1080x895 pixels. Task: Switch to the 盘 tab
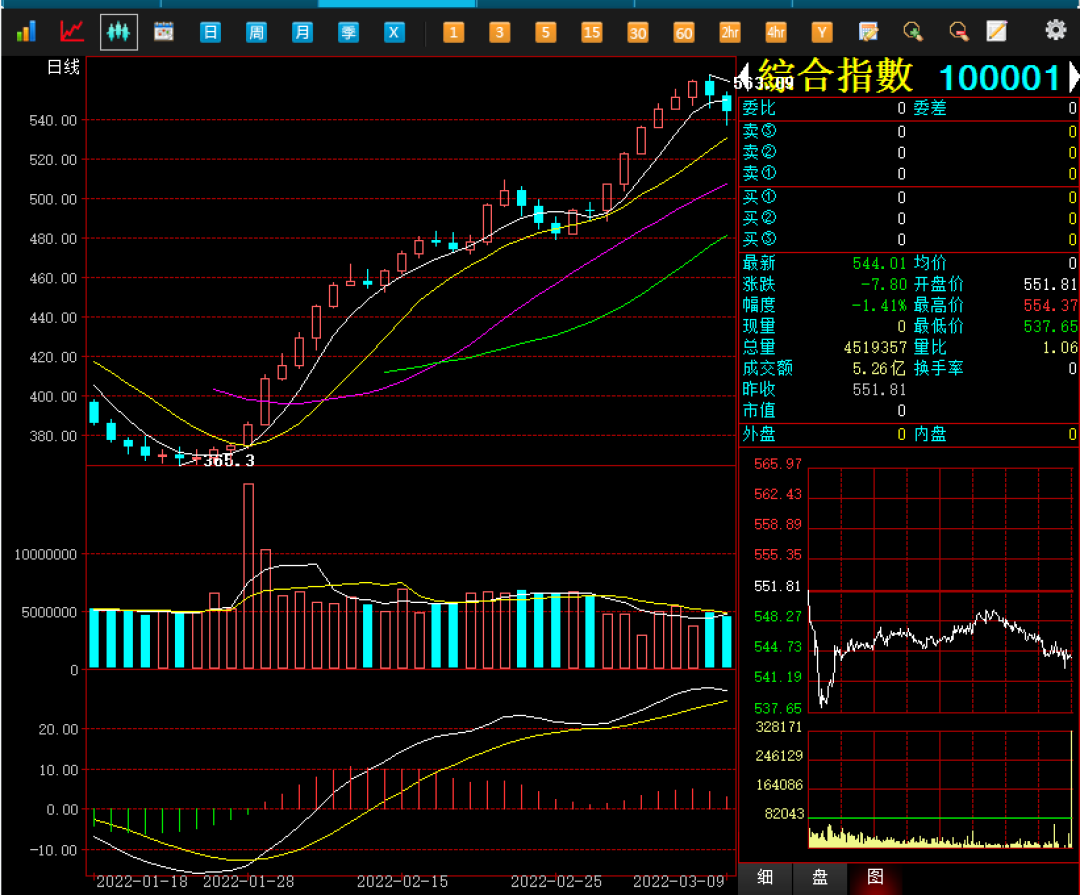(820, 877)
